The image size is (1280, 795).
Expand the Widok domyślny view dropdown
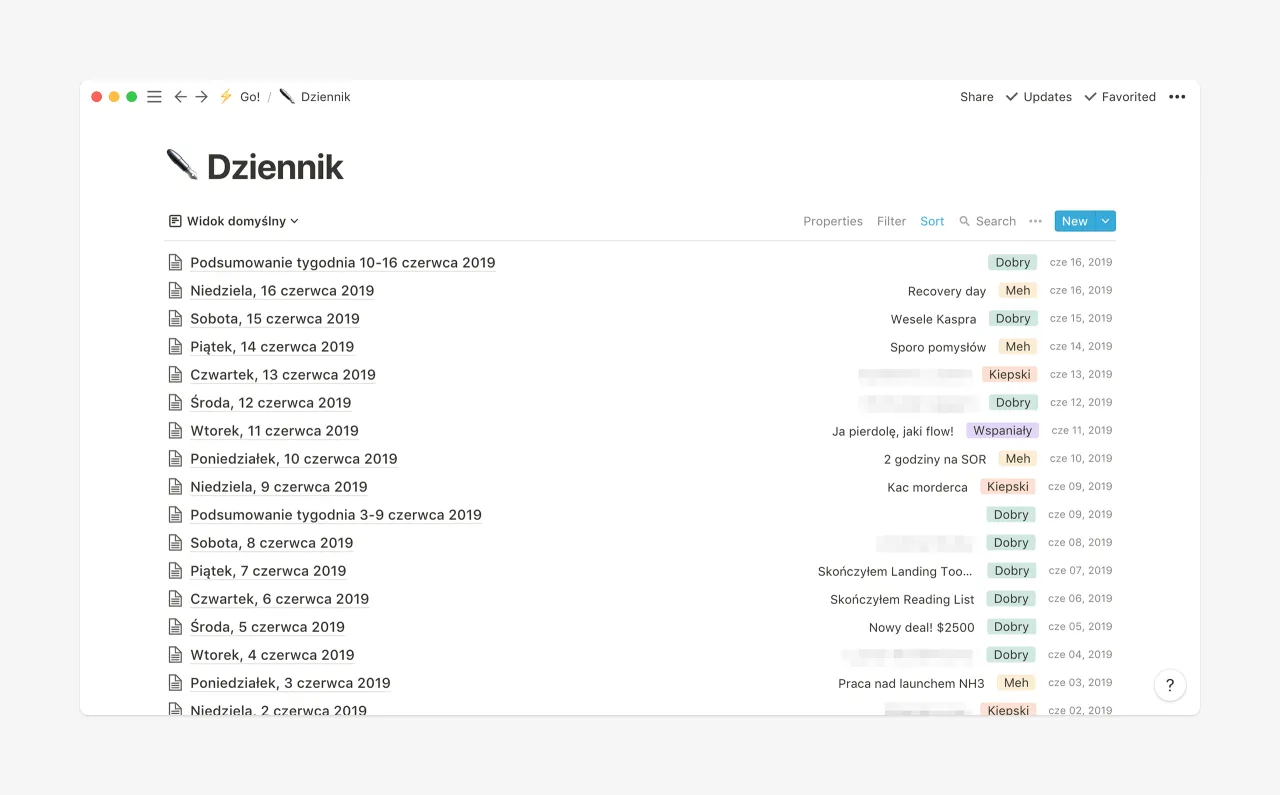pos(235,222)
